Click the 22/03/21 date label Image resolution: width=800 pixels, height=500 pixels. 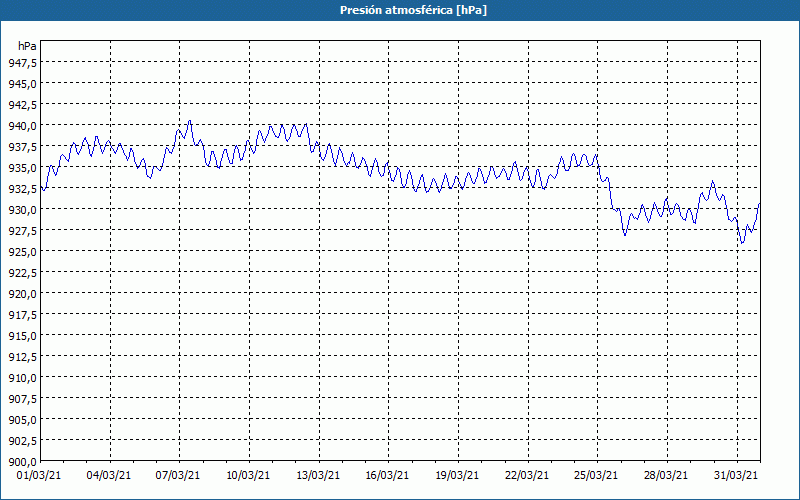[527, 475]
